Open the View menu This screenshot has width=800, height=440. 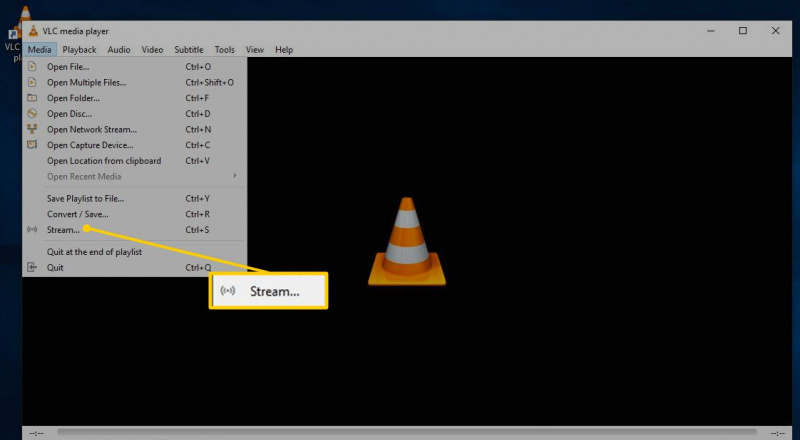255,50
